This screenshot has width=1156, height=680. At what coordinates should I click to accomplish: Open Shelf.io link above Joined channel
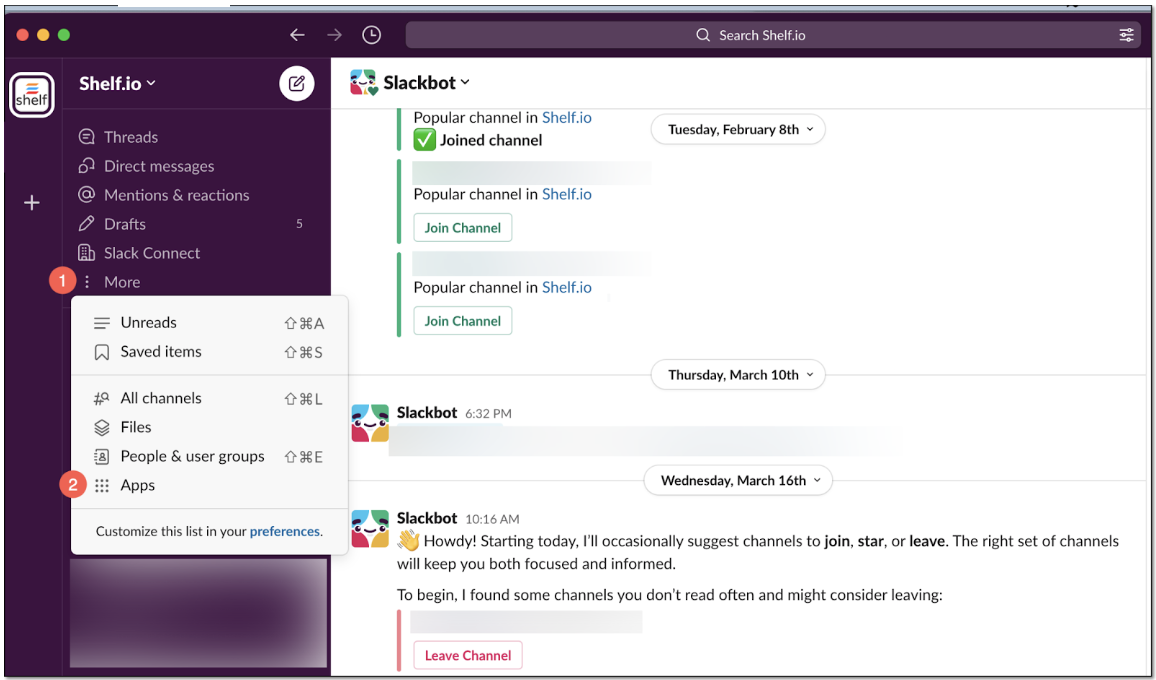point(567,117)
